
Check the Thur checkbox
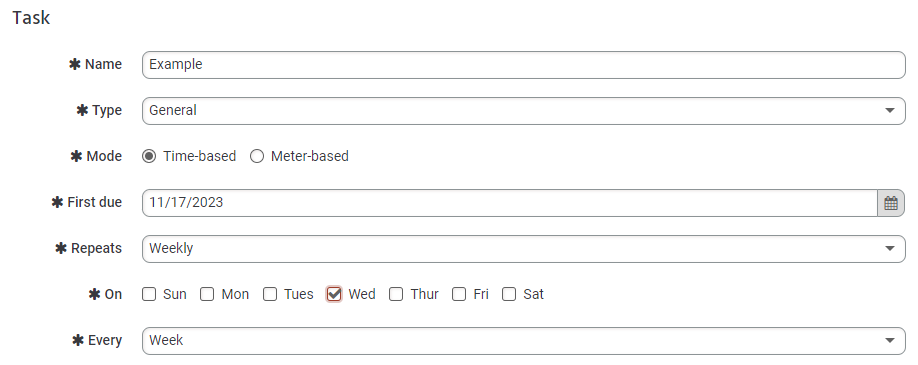coord(396,294)
